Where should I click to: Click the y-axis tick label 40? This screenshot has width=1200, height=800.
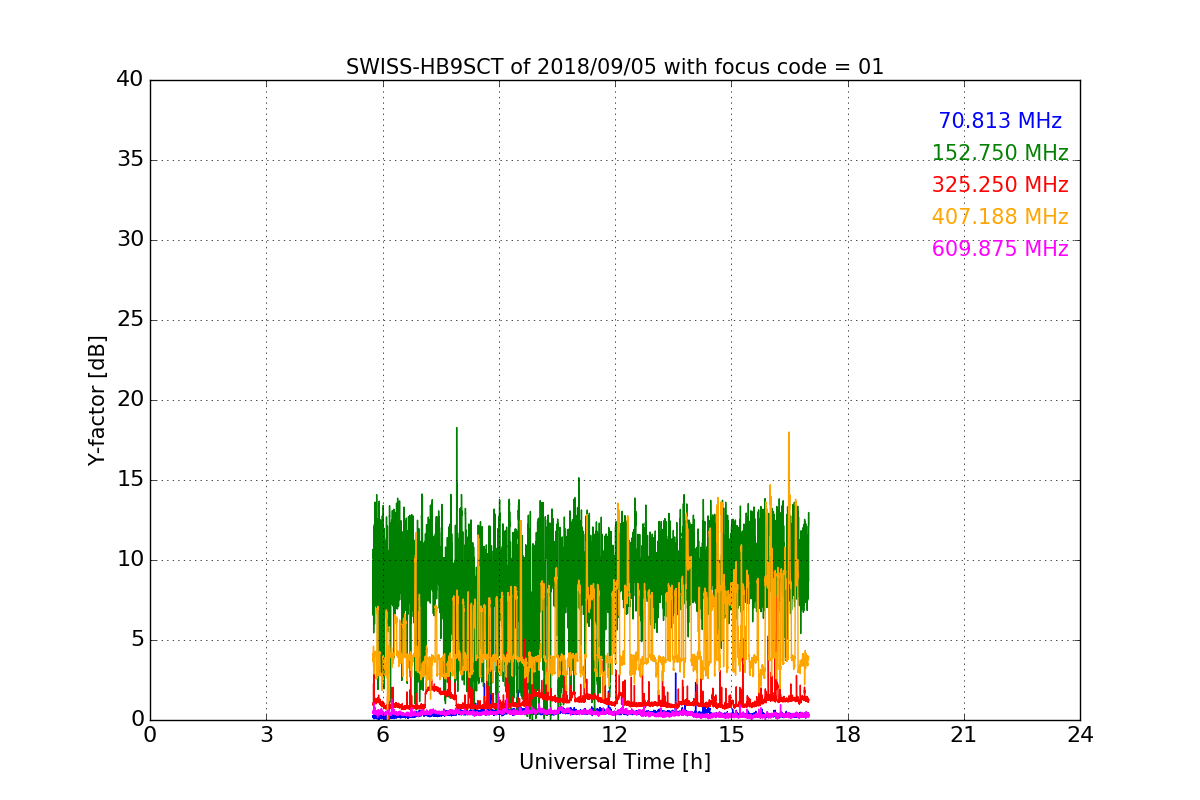click(x=130, y=80)
